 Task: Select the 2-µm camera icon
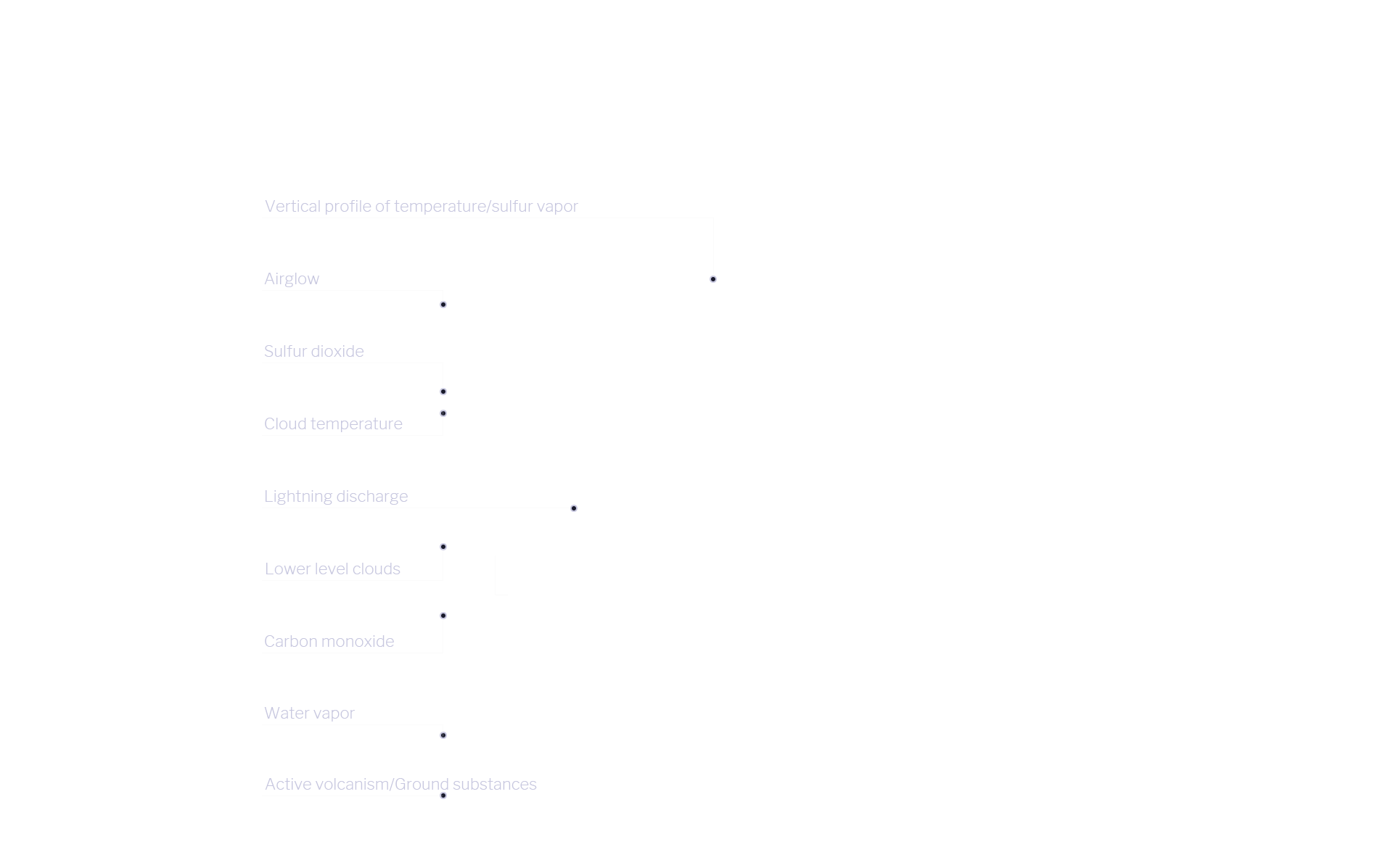click(x=443, y=615)
